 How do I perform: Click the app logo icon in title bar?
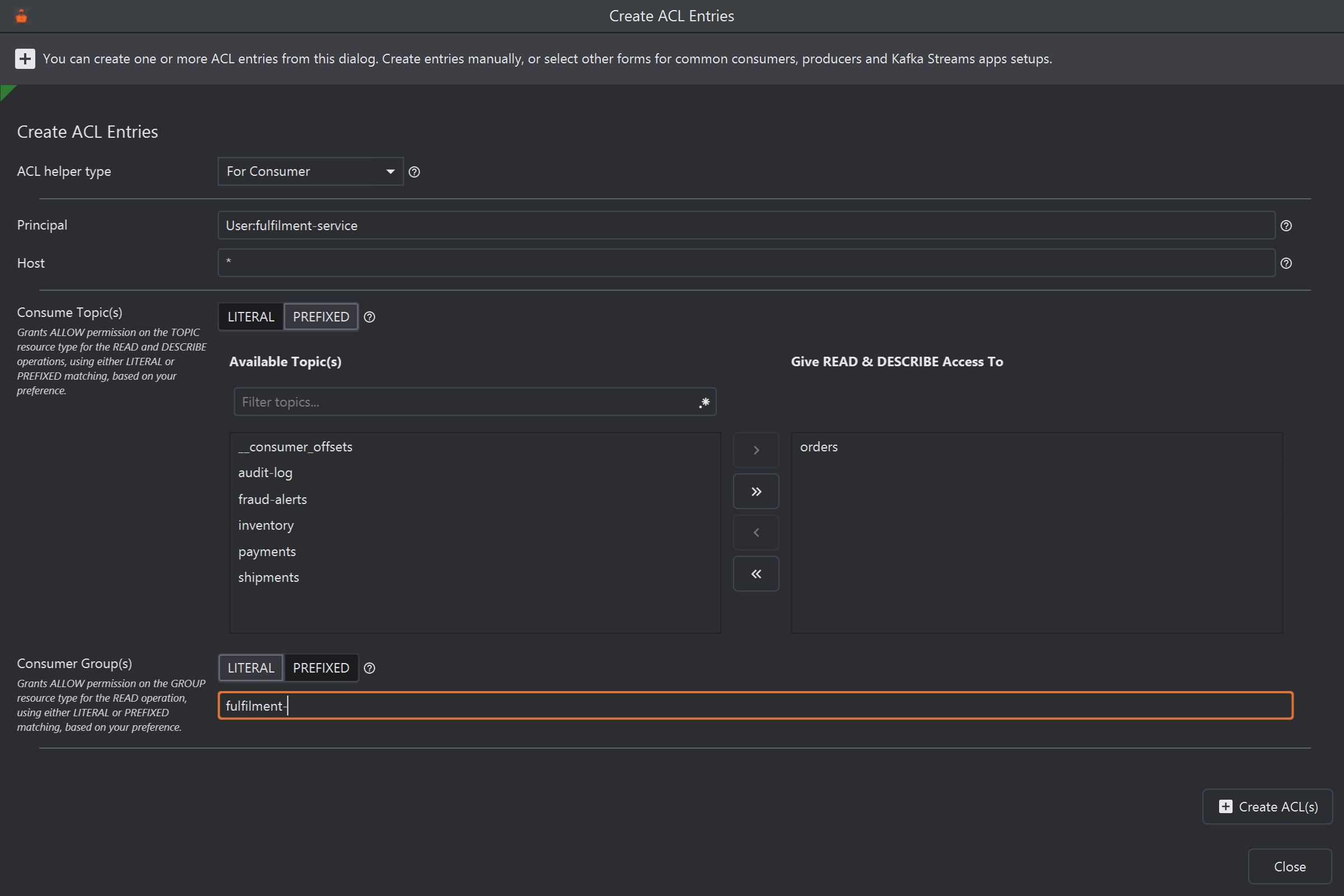point(21,16)
